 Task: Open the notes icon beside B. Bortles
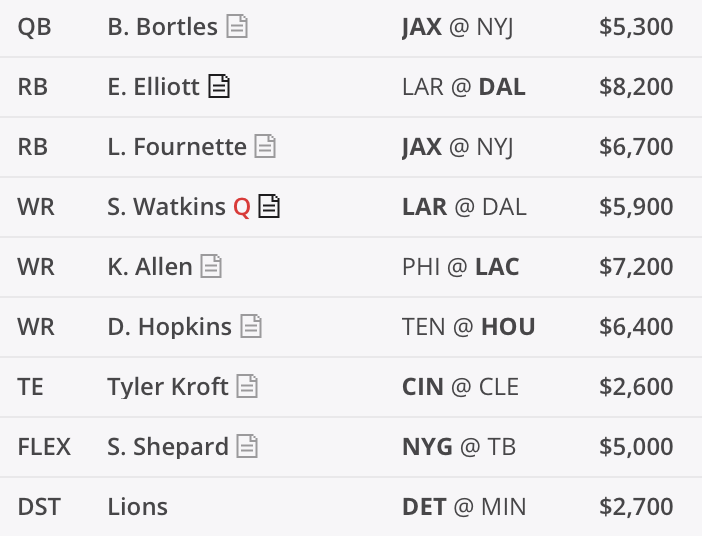(237, 27)
